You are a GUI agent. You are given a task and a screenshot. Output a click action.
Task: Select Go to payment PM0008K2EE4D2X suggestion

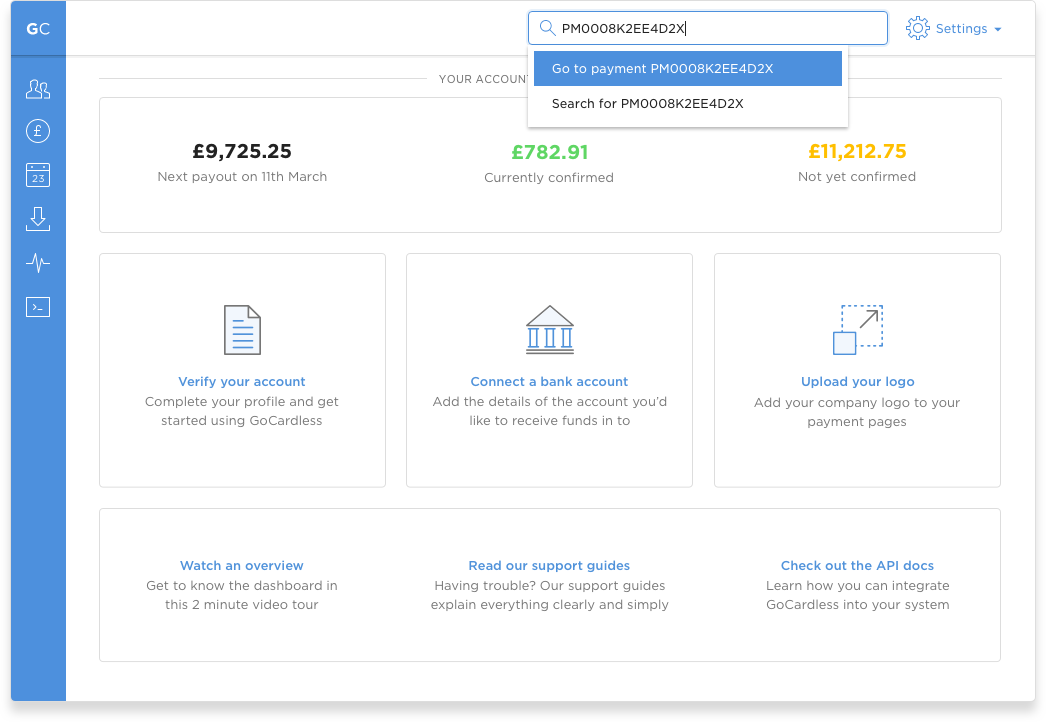click(x=688, y=69)
